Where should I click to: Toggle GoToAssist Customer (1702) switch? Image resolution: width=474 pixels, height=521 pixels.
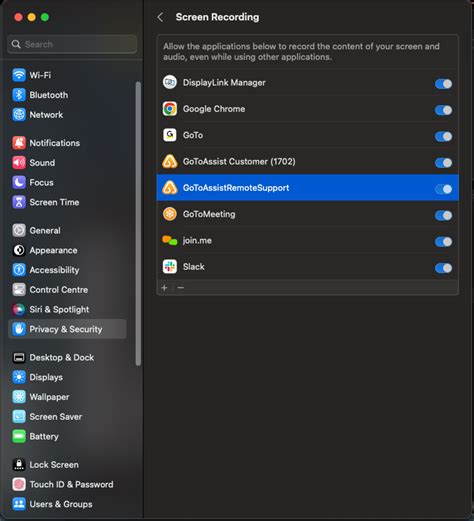(443, 163)
